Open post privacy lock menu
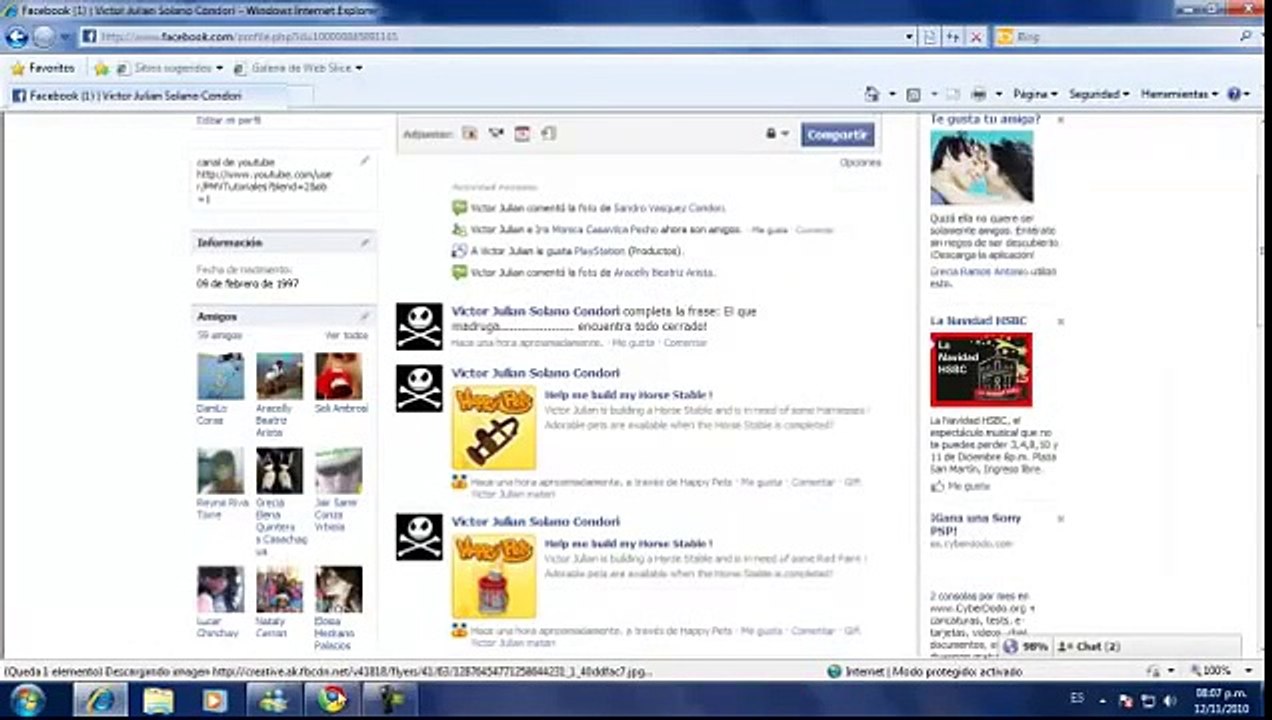The width and height of the screenshot is (1272, 720). [x=777, y=134]
